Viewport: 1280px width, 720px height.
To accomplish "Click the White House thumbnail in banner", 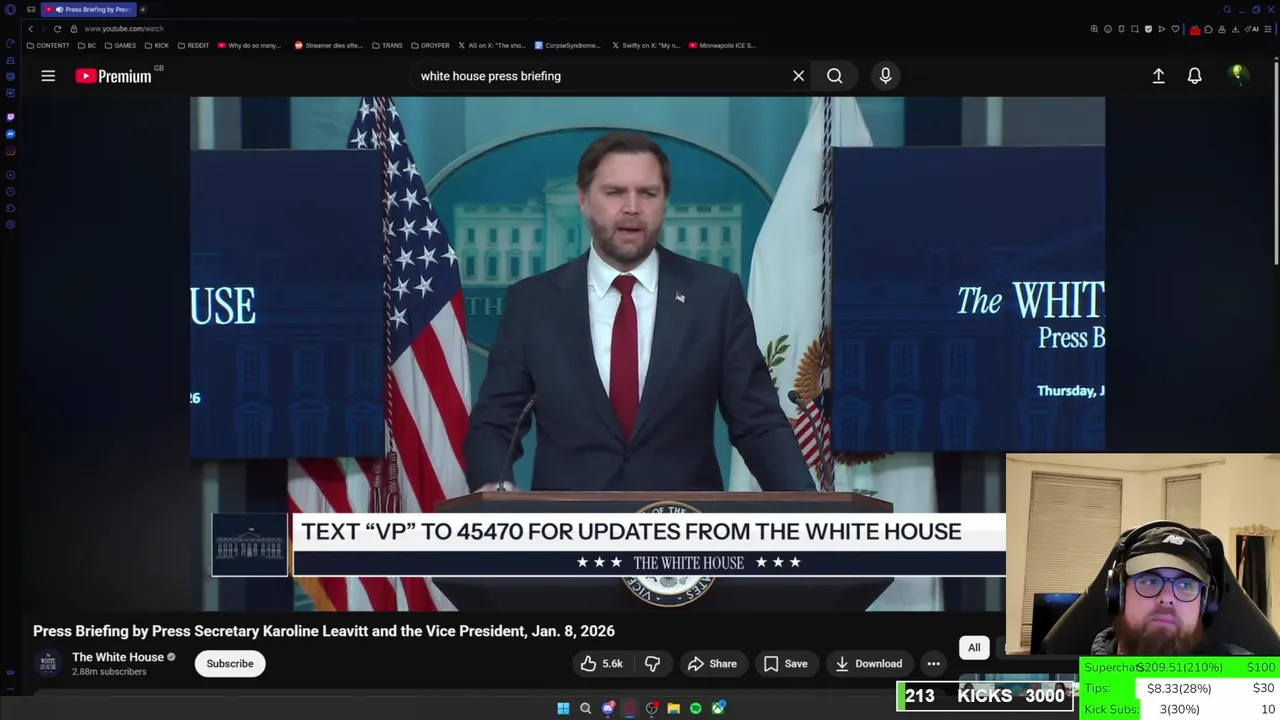I will pyautogui.click(x=249, y=545).
